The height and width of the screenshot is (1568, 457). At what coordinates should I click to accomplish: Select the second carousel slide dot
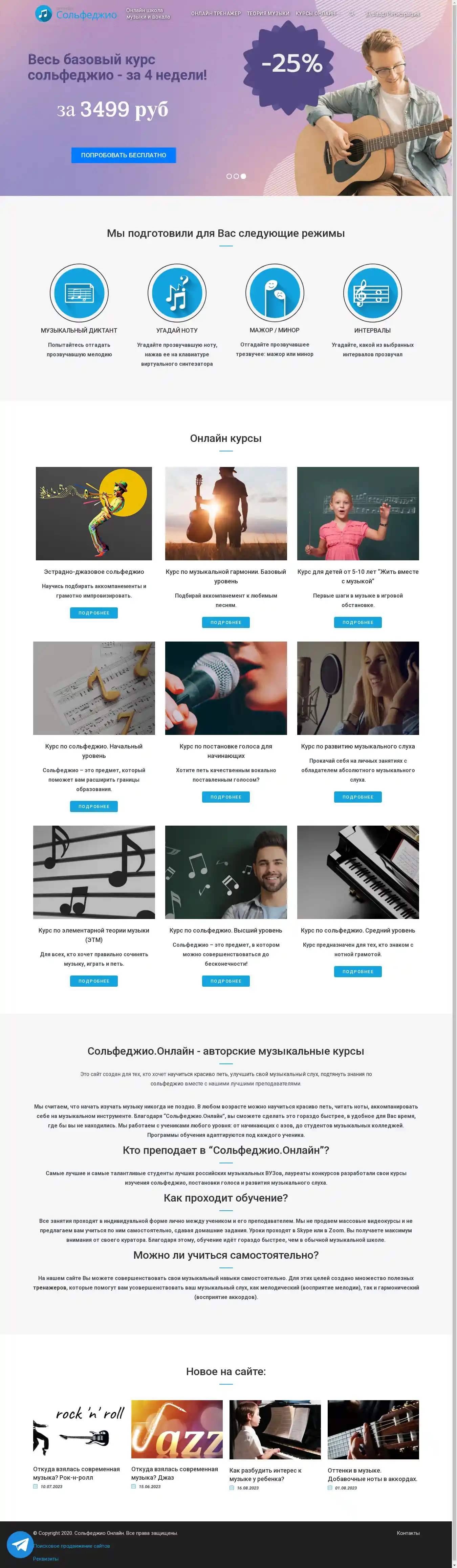point(236,176)
